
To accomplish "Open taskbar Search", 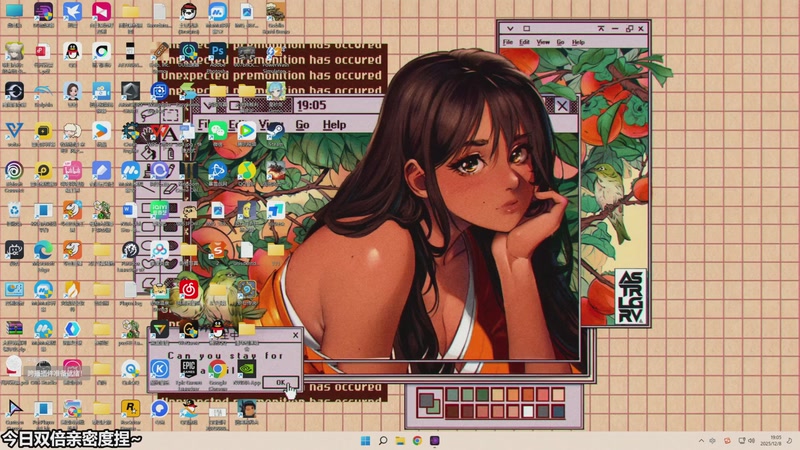I will pos(383,441).
